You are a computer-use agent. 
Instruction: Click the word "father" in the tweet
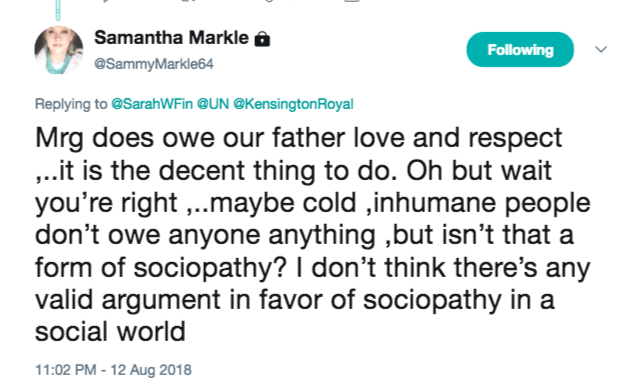pos(309,138)
